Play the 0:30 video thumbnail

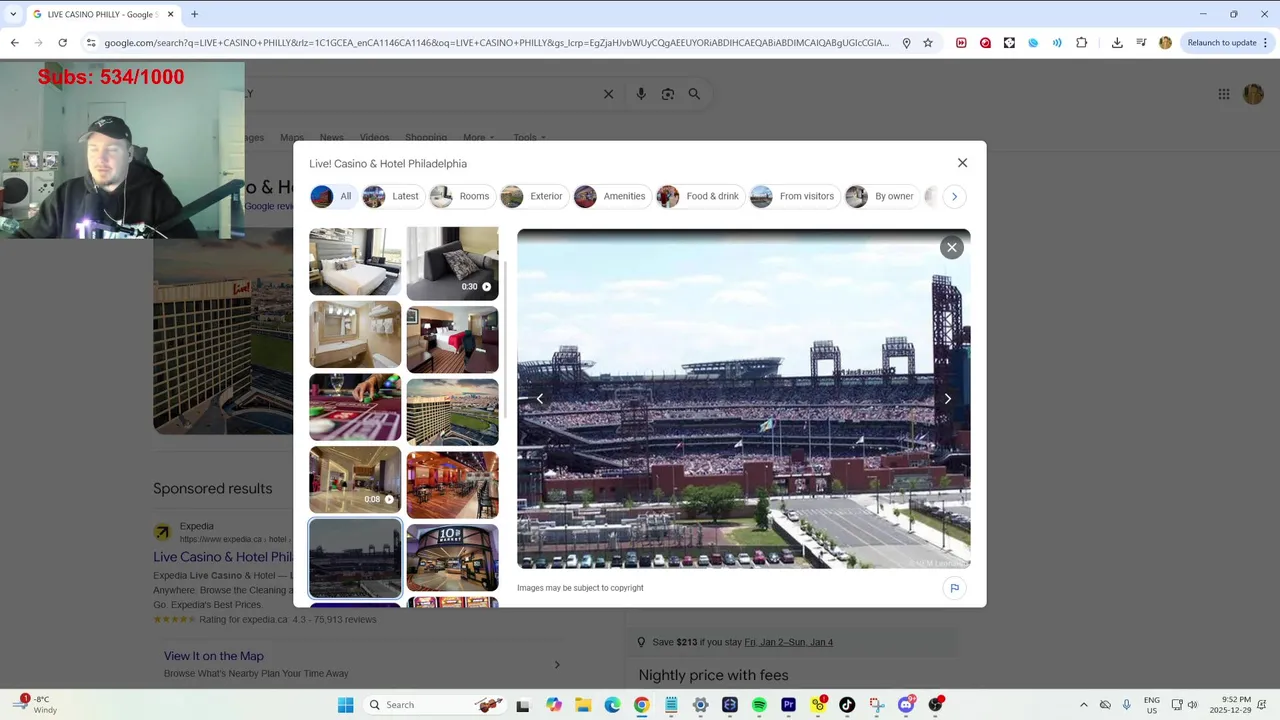452,263
